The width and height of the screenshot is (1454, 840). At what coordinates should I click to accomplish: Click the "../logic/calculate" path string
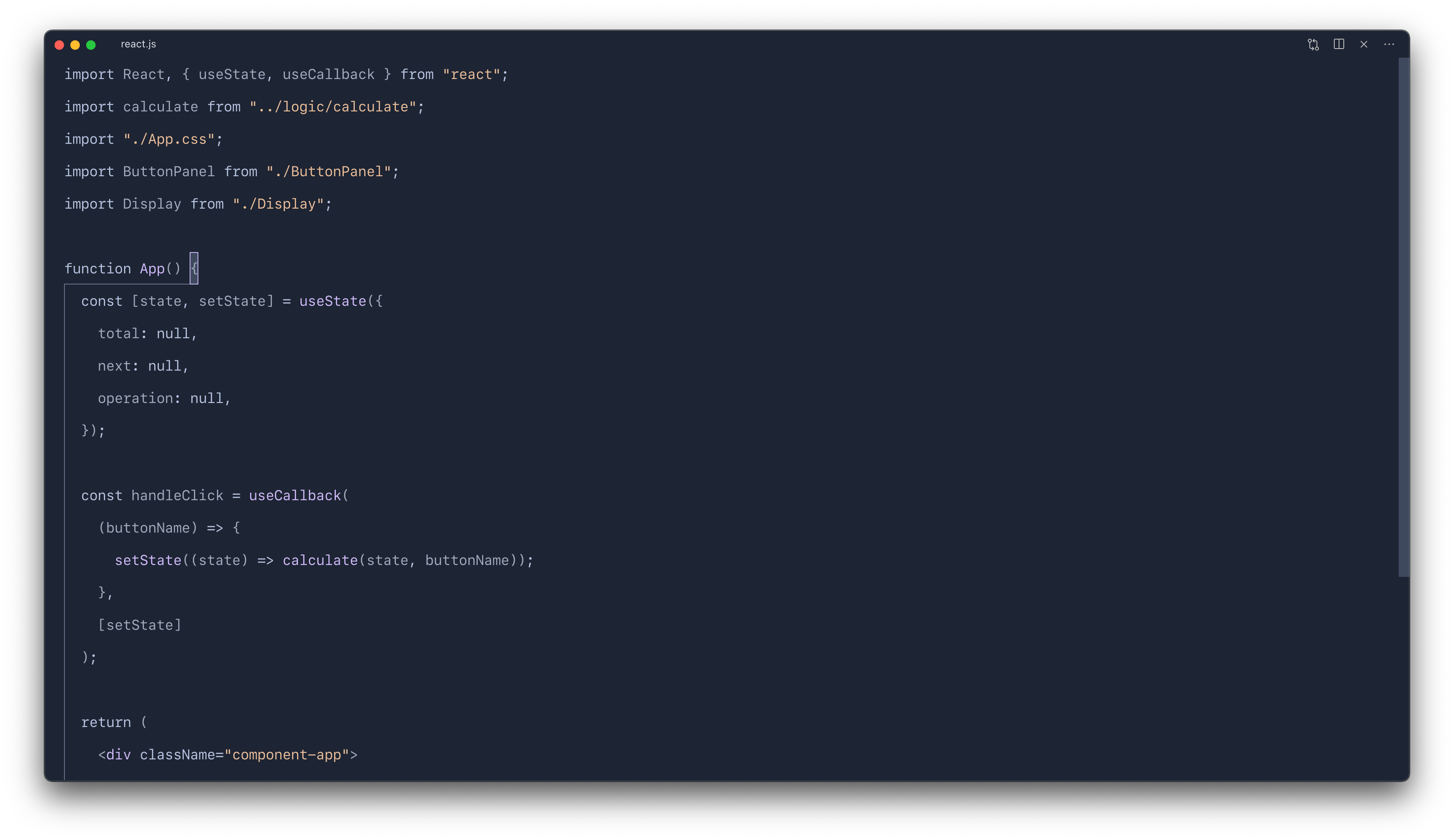coord(333,107)
